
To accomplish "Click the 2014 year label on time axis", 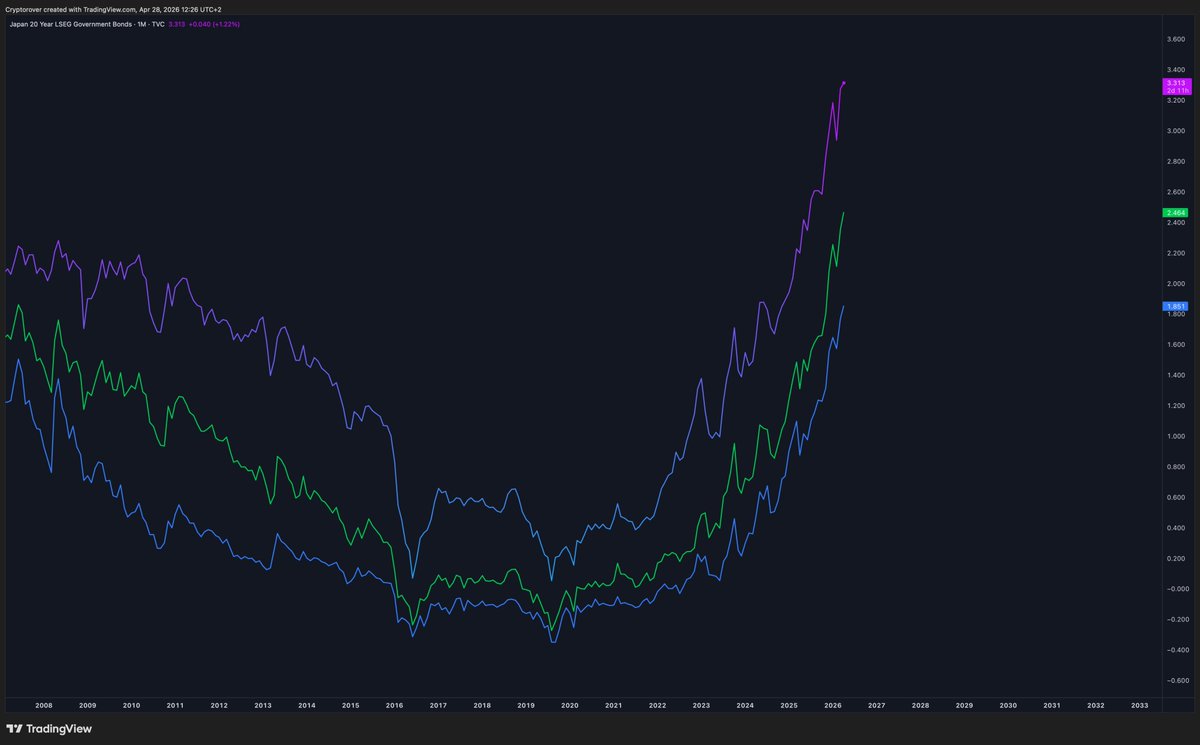I will click(x=307, y=705).
